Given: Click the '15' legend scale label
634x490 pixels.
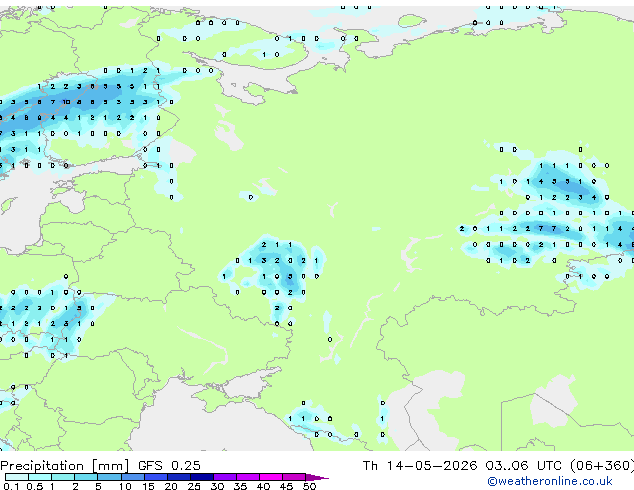Looking at the screenshot, I should point(148,486).
